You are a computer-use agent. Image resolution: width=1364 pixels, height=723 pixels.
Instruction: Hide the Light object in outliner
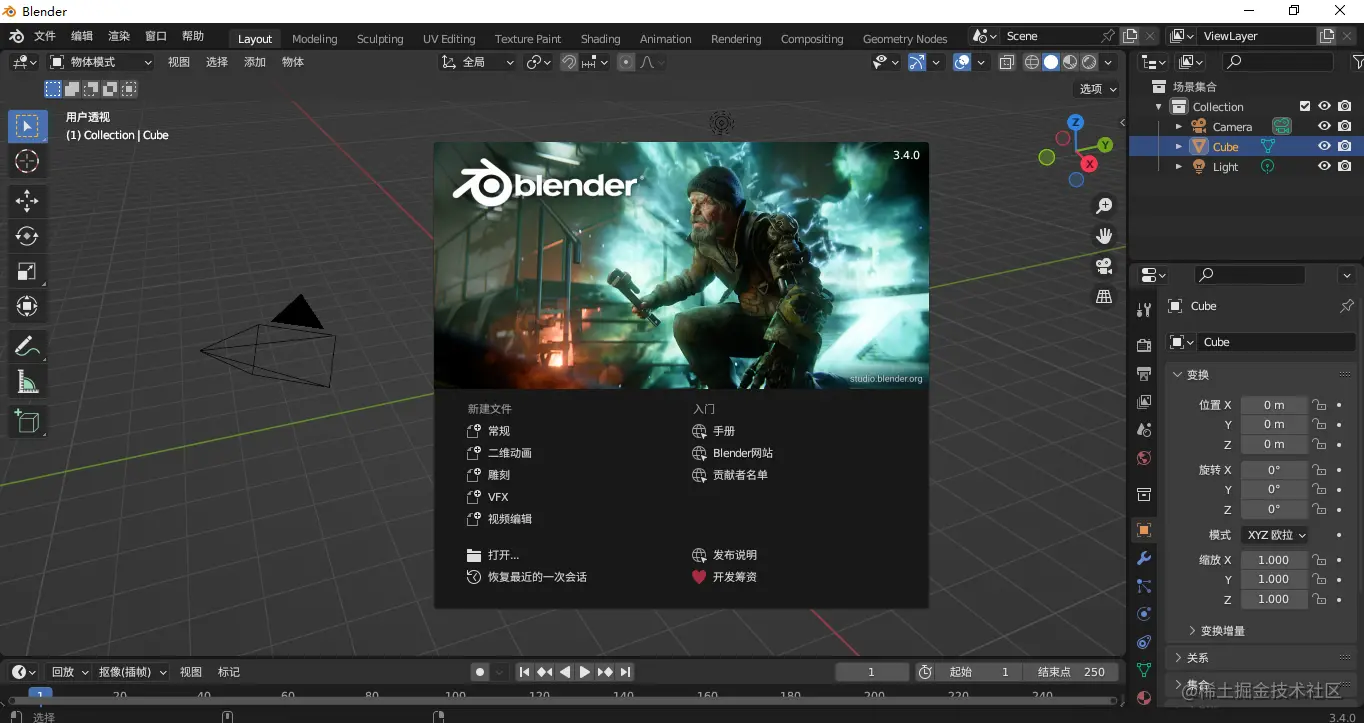tap(1324, 166)
